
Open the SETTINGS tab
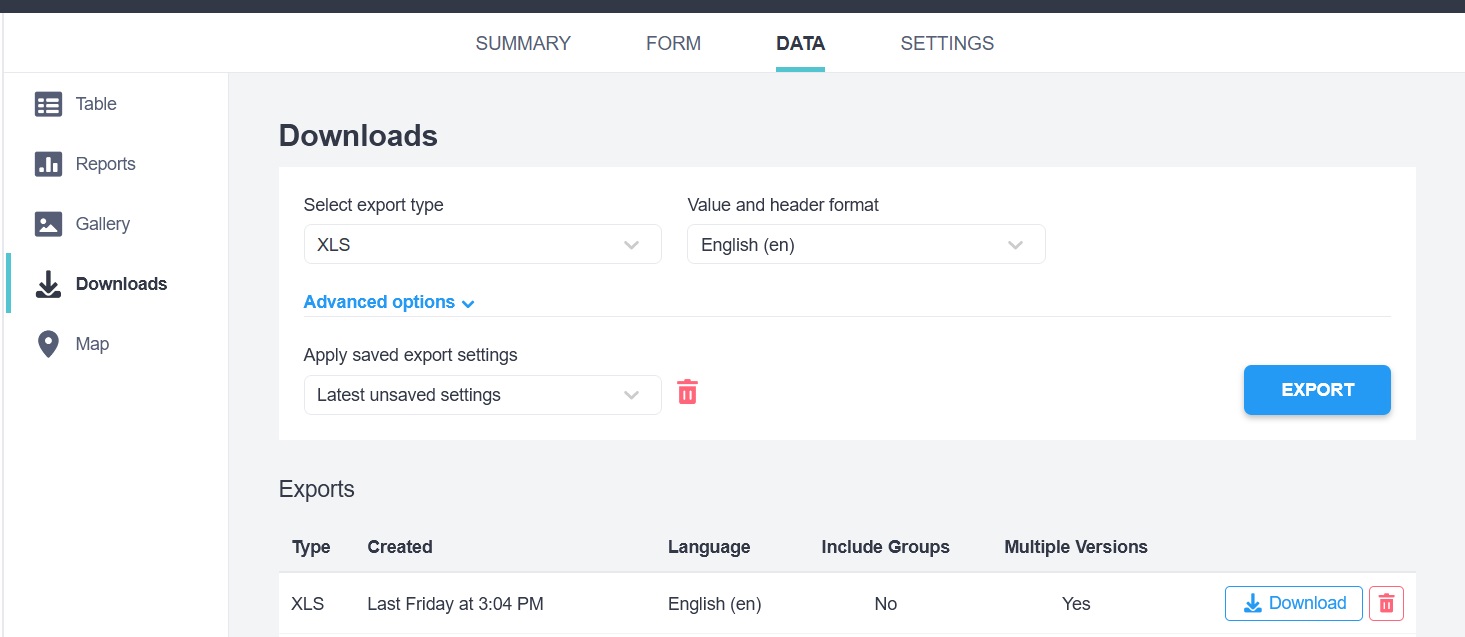point(946,43)
